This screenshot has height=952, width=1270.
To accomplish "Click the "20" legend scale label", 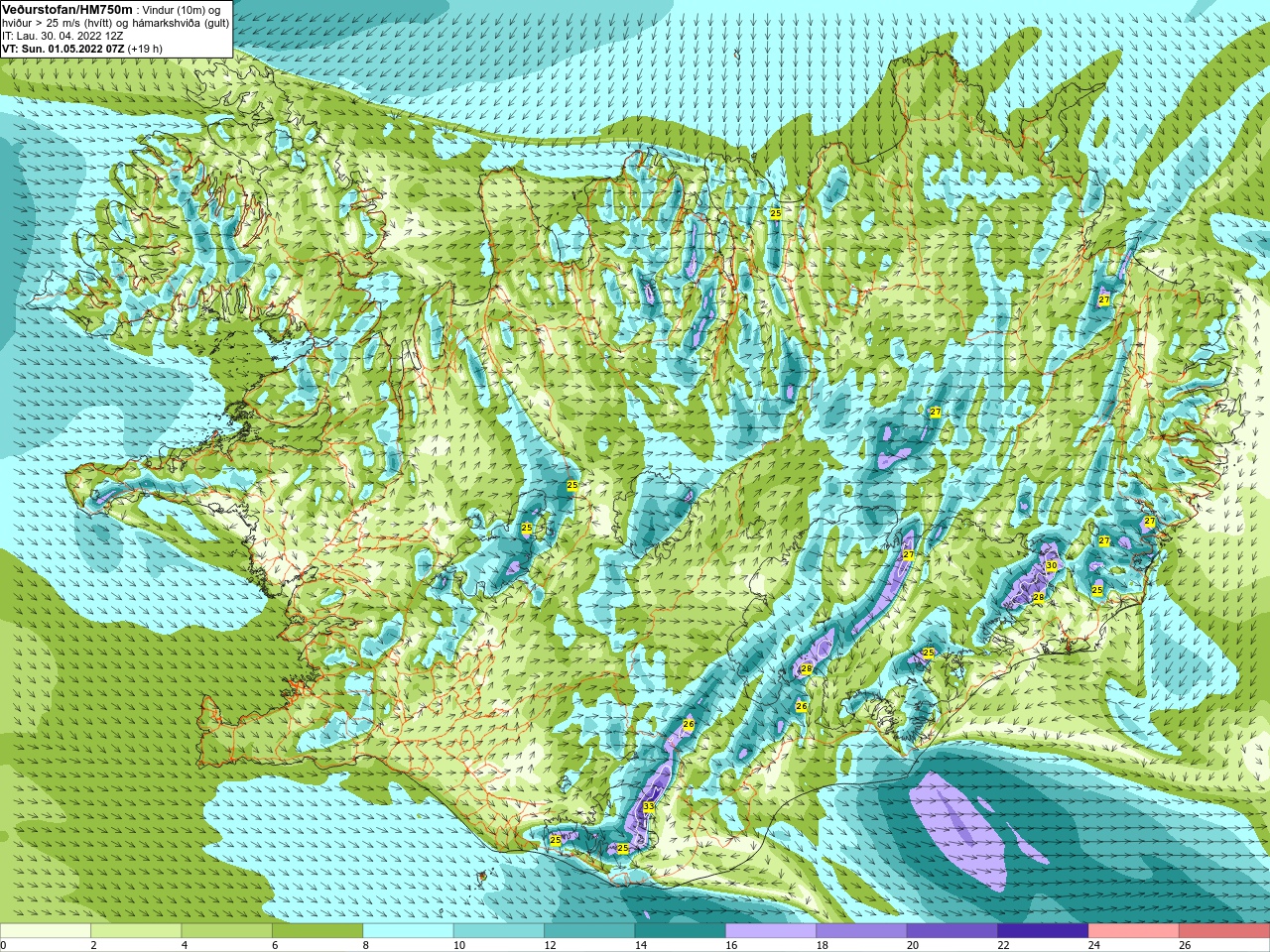I will pyautogui.click(x=913, y=945).
